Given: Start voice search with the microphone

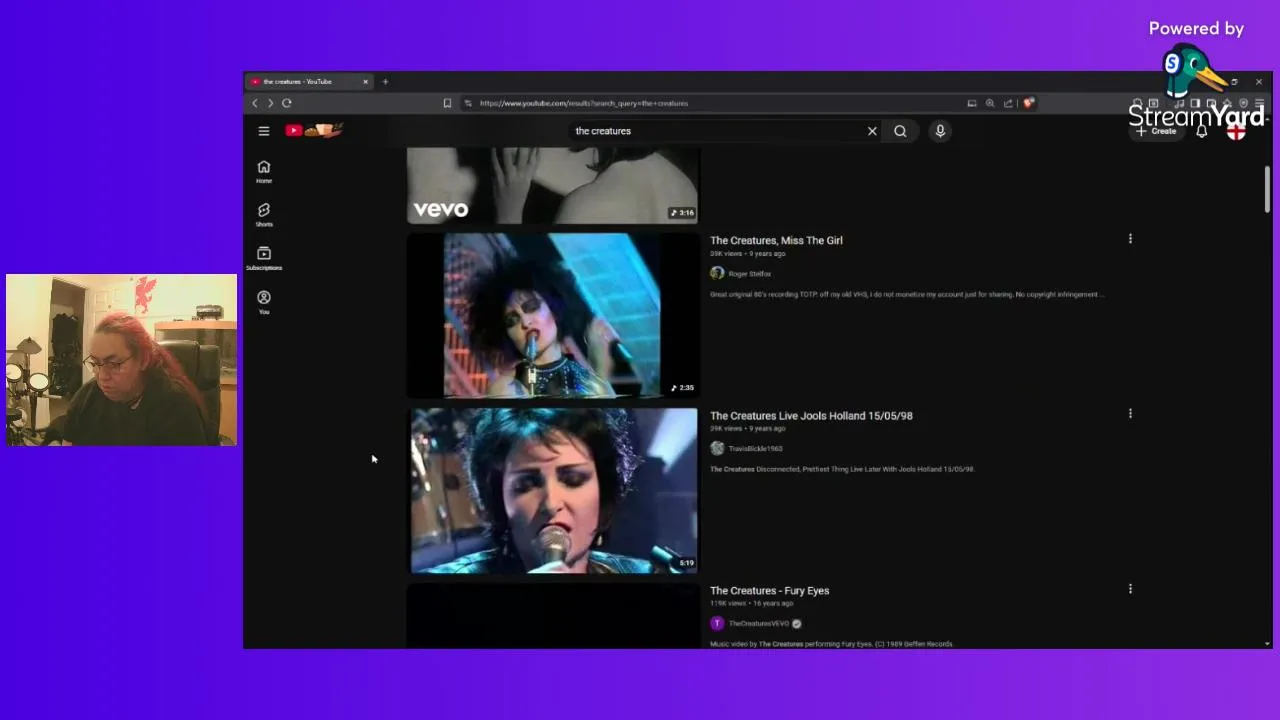Looking at the screenshot, I should [x=940, y=131].
